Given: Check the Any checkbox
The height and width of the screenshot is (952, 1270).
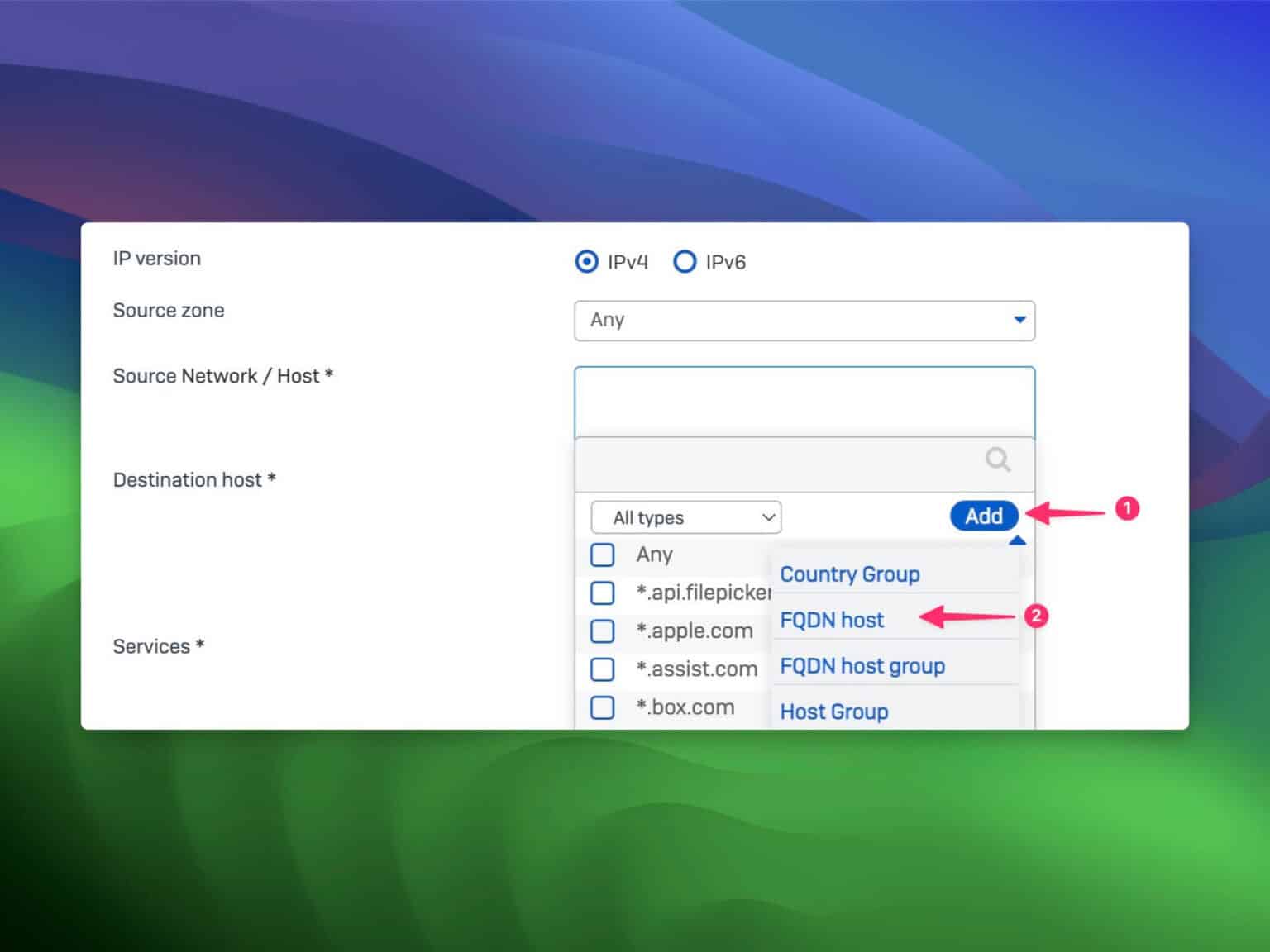Looking at the screenshot, I should pos(602,555).
